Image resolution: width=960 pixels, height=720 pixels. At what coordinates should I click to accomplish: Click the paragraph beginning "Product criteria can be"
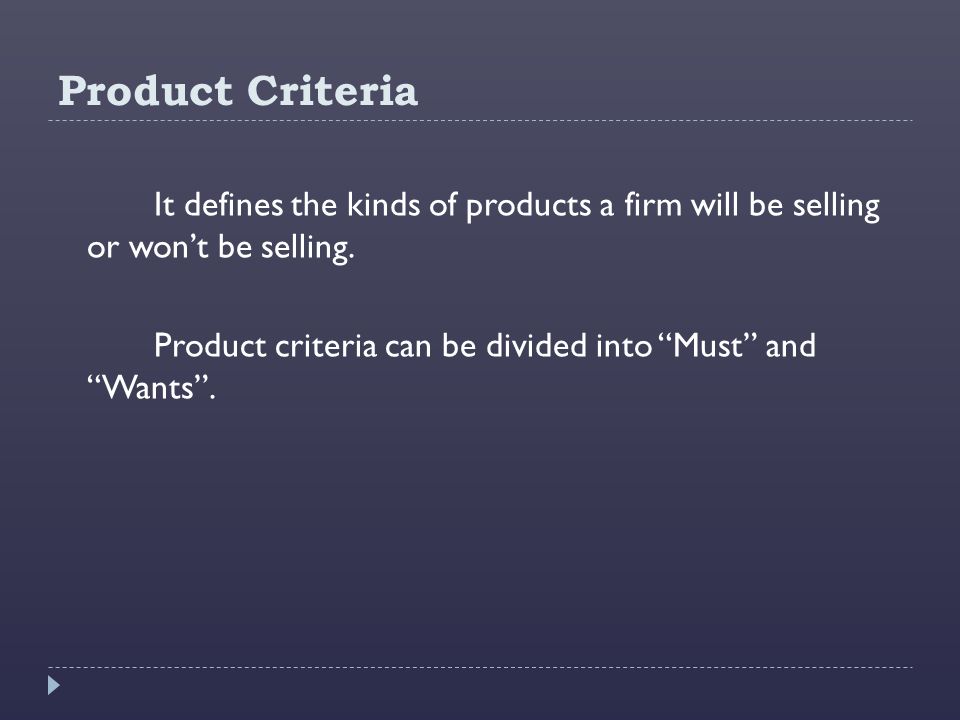[x=451, y=366]
